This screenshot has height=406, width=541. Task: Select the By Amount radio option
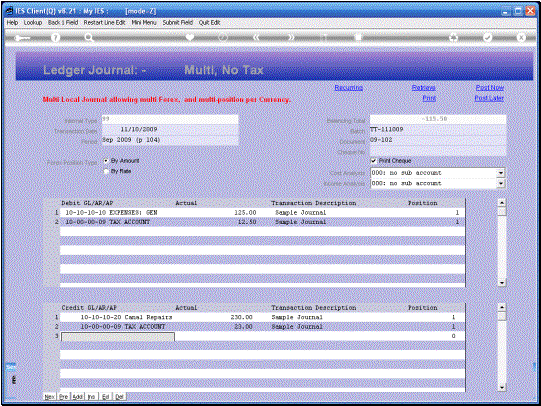(x=106, y=161)
